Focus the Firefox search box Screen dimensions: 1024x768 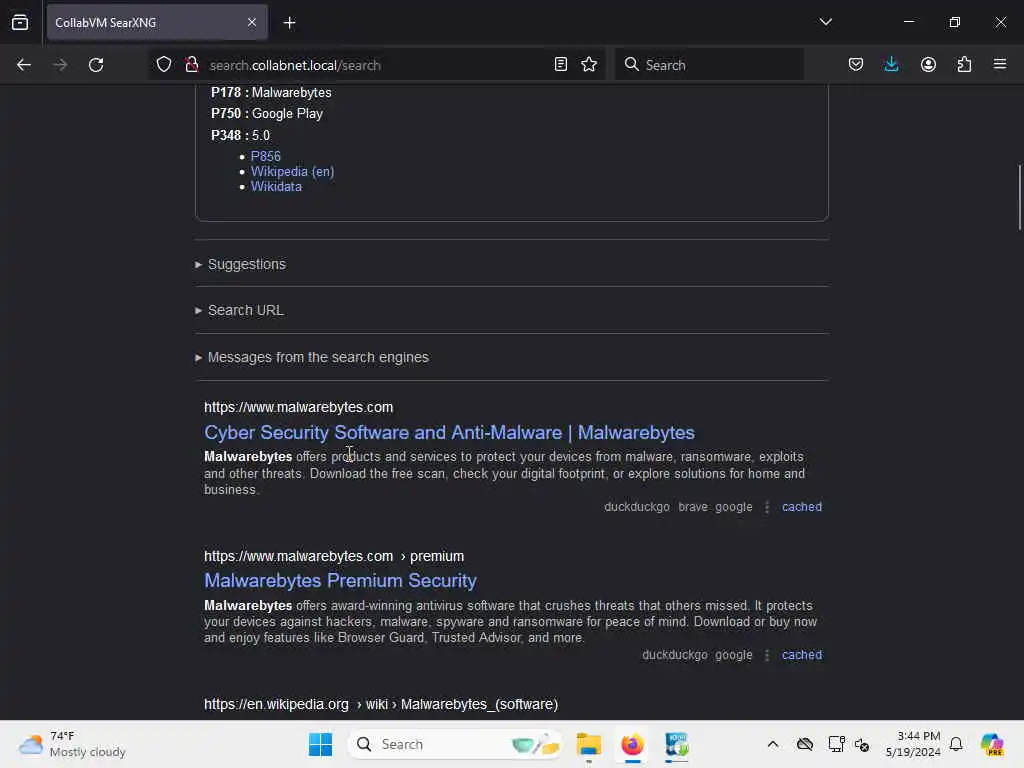click(x=709, y=65)
